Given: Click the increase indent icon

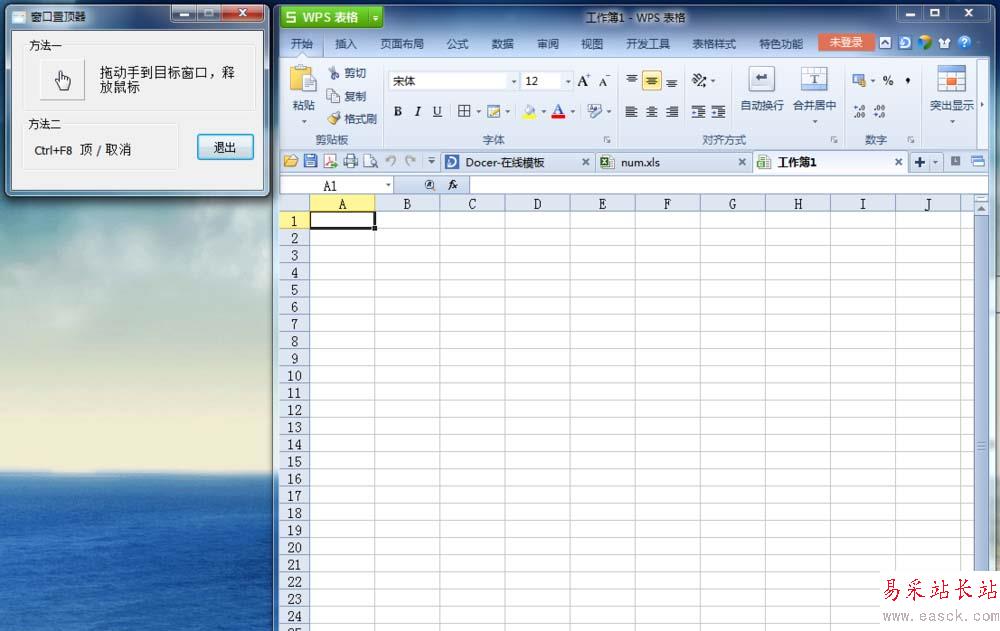Looking at the screenshot, I should (718, 112).
